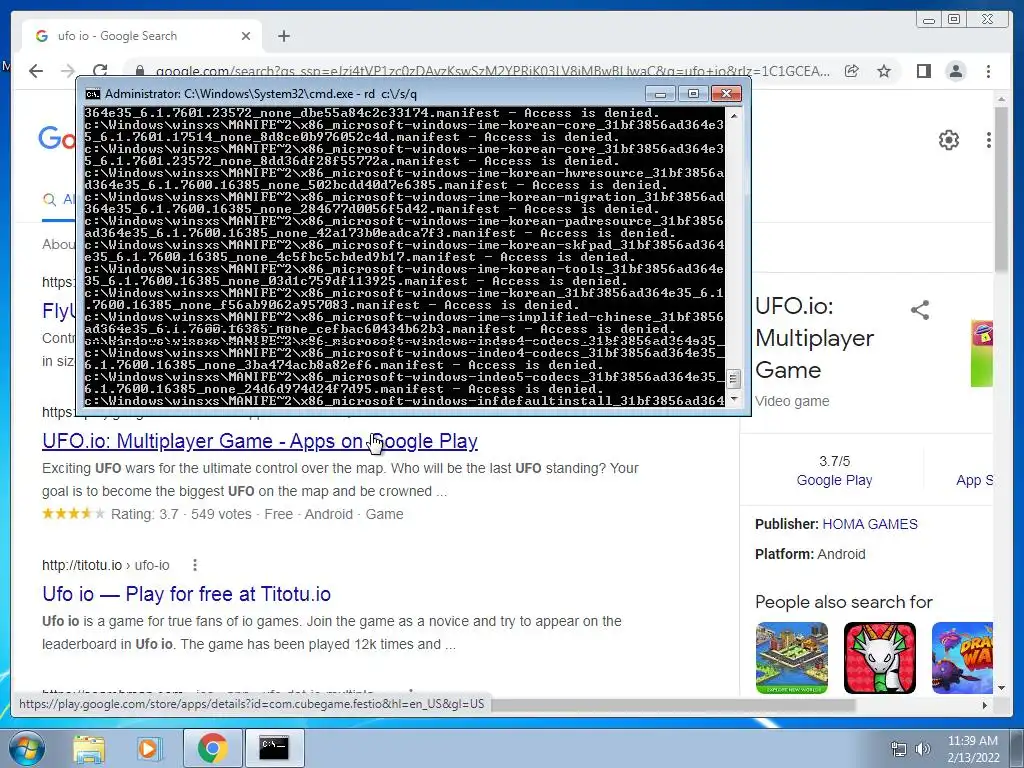Click the address bar URL
Screen dimensions: 1024x768
pyautogui.click(x=493, y=71)
